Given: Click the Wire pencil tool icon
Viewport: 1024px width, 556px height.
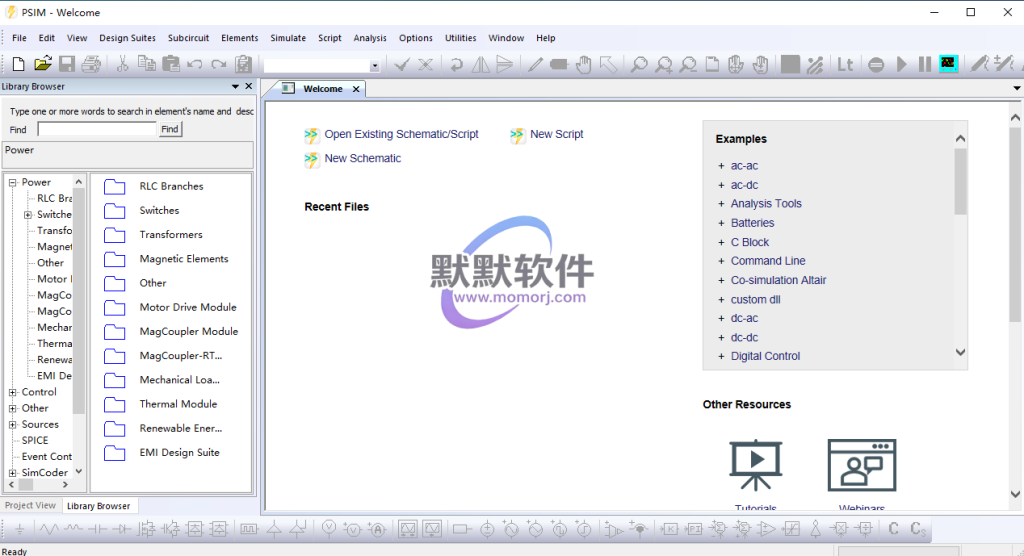Looking at the screenshot, I should pyautogui.click(x=535, y=64).
